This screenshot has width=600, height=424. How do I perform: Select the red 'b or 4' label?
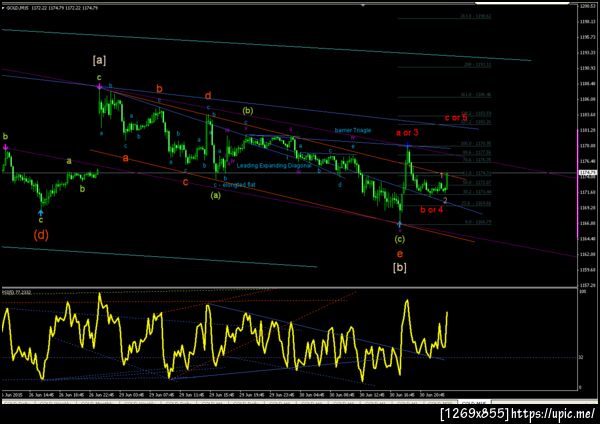(x=431, y=210)
